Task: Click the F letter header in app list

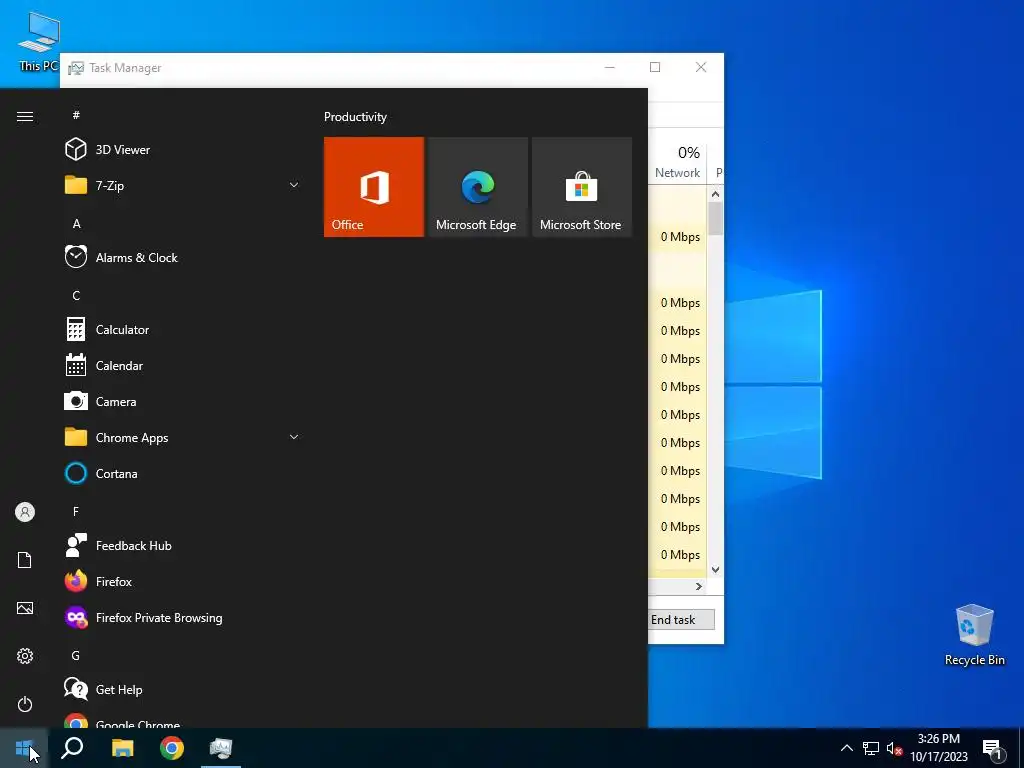Action: [76, 511]
